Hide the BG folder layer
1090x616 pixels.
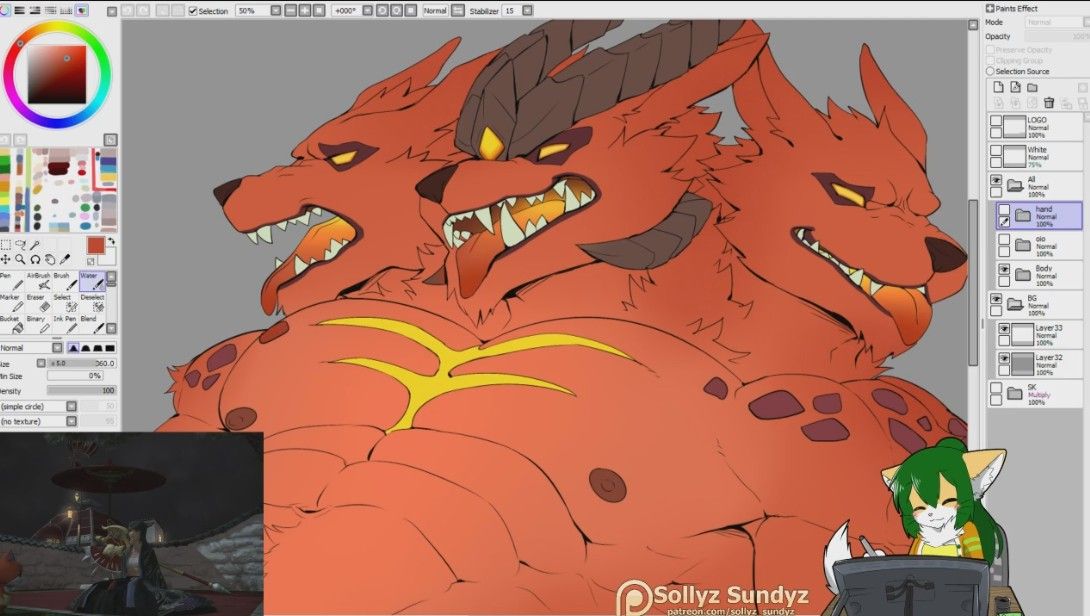[x=996, y=299]
